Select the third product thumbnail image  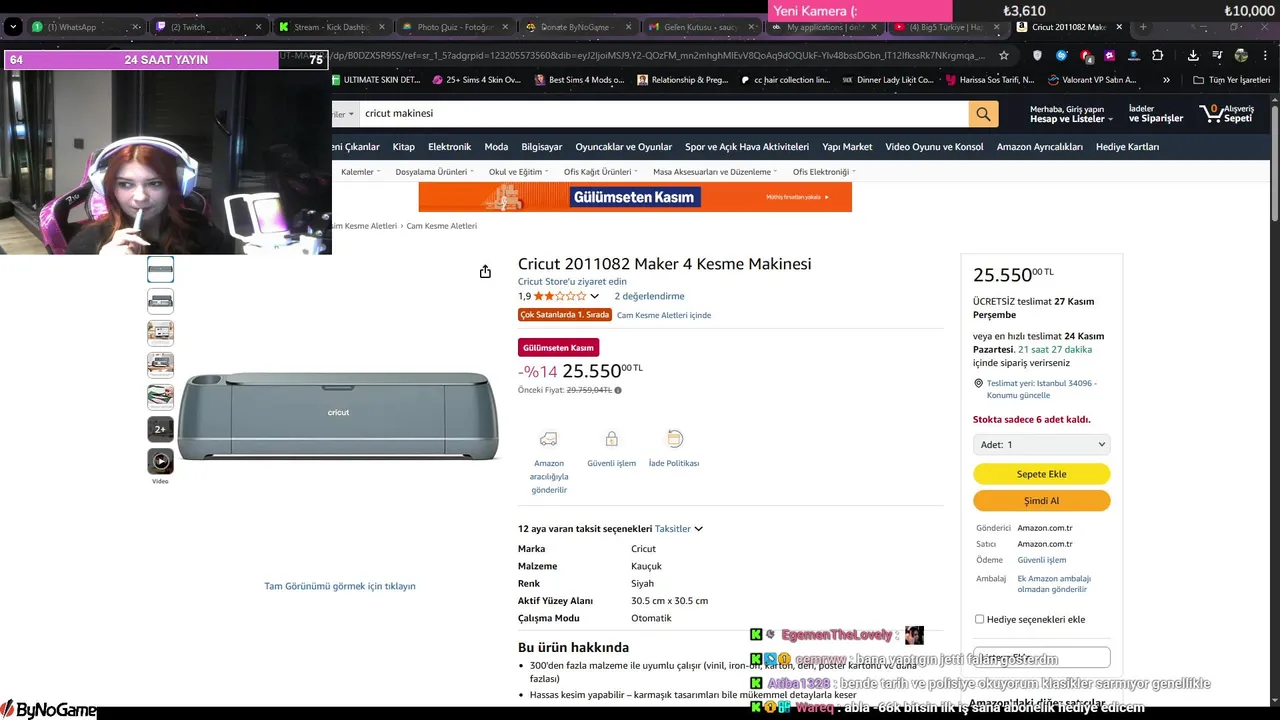[160, 333]
